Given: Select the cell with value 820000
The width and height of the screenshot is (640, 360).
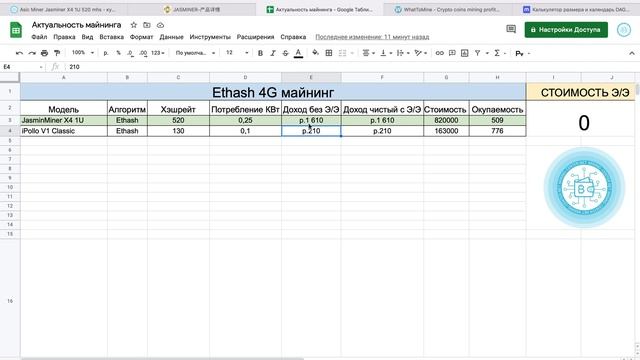Looking at the screenshot, I should [x=446, y=120].
